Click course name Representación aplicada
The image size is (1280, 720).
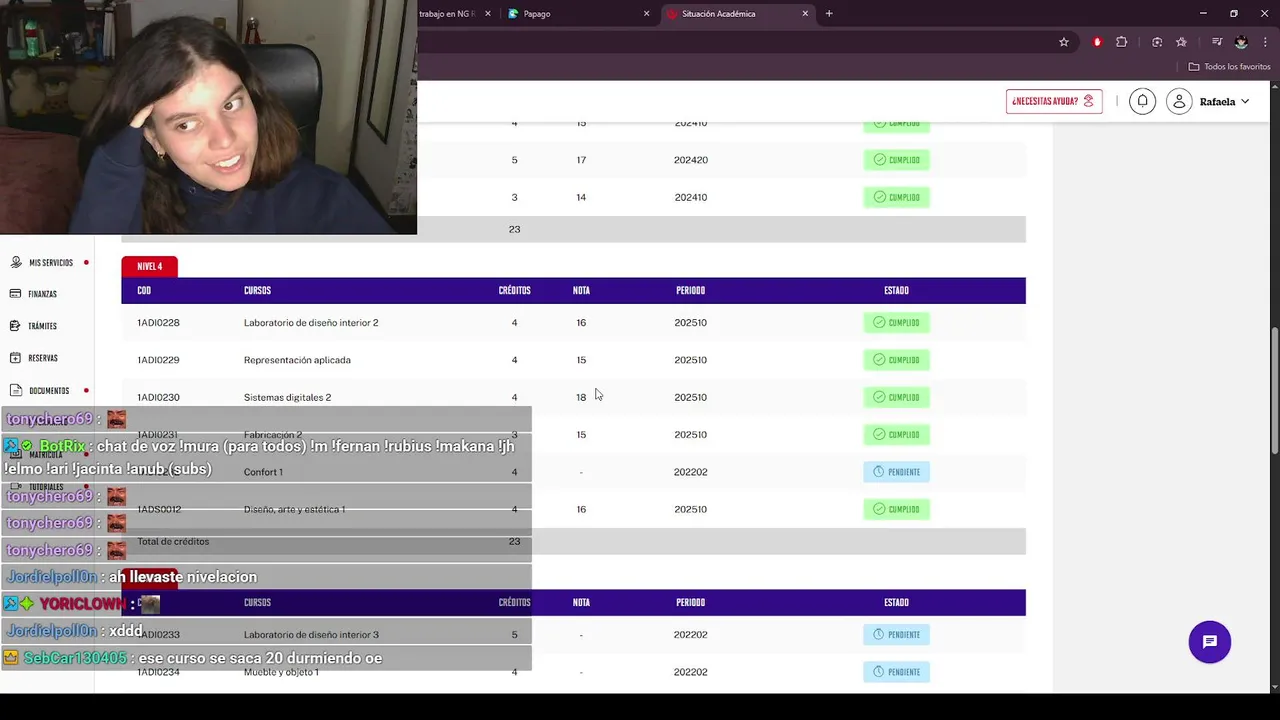[297, 360]
